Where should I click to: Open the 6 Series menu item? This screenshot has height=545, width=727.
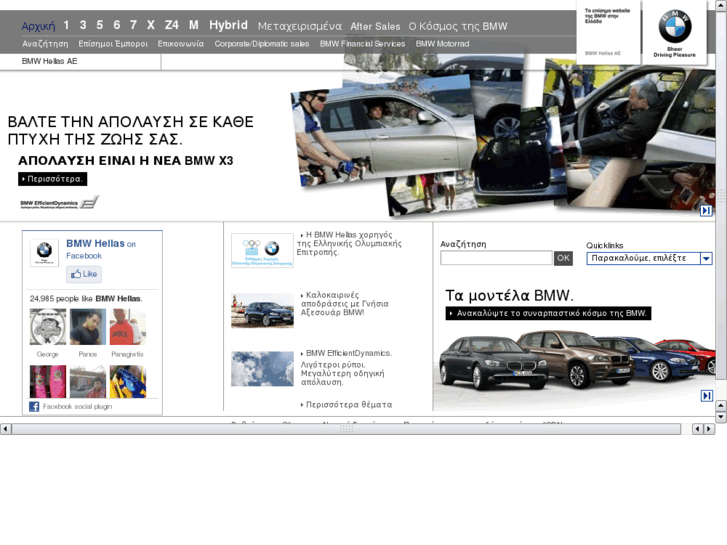117,25
